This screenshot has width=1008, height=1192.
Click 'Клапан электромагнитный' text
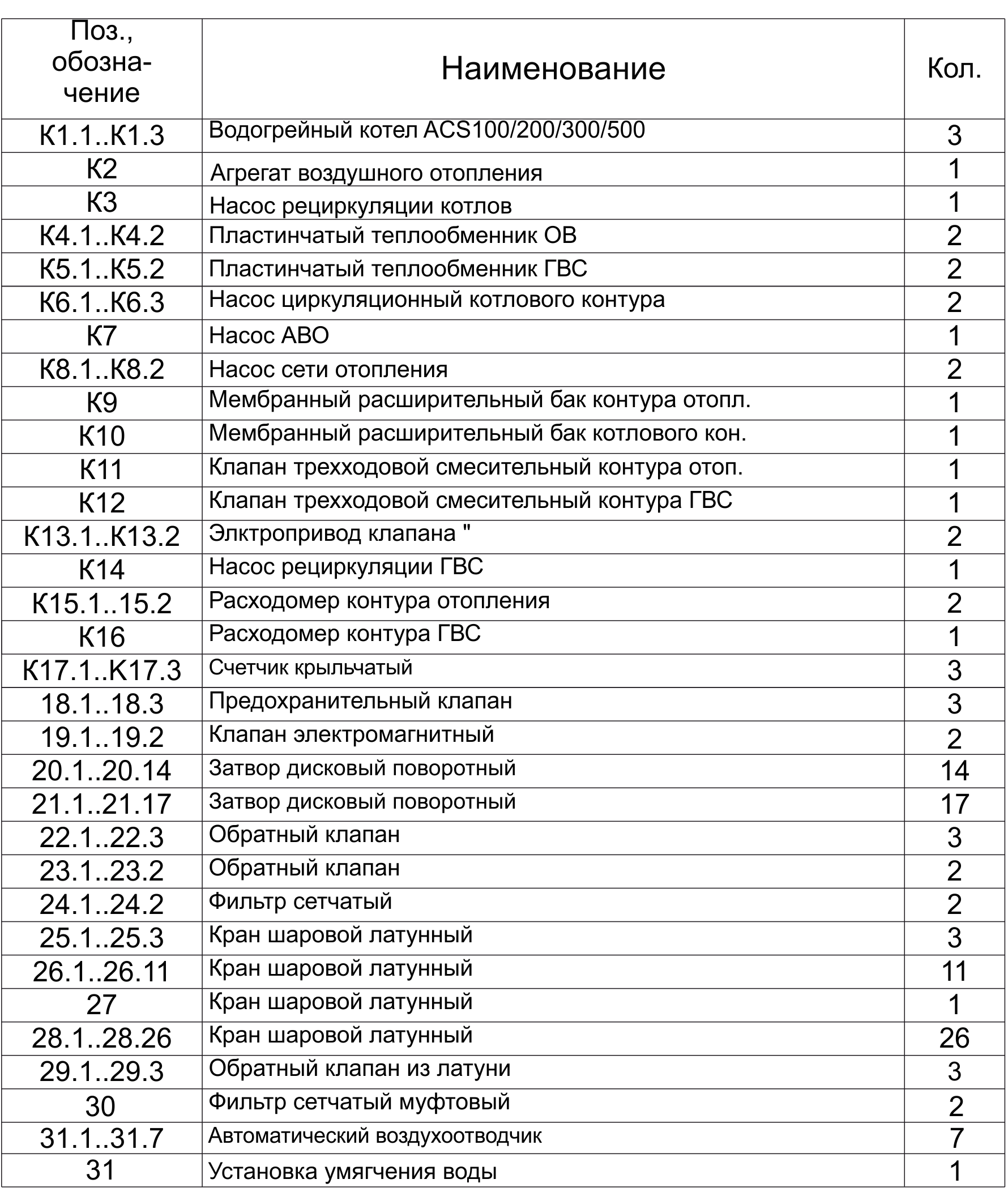(352, 734)
